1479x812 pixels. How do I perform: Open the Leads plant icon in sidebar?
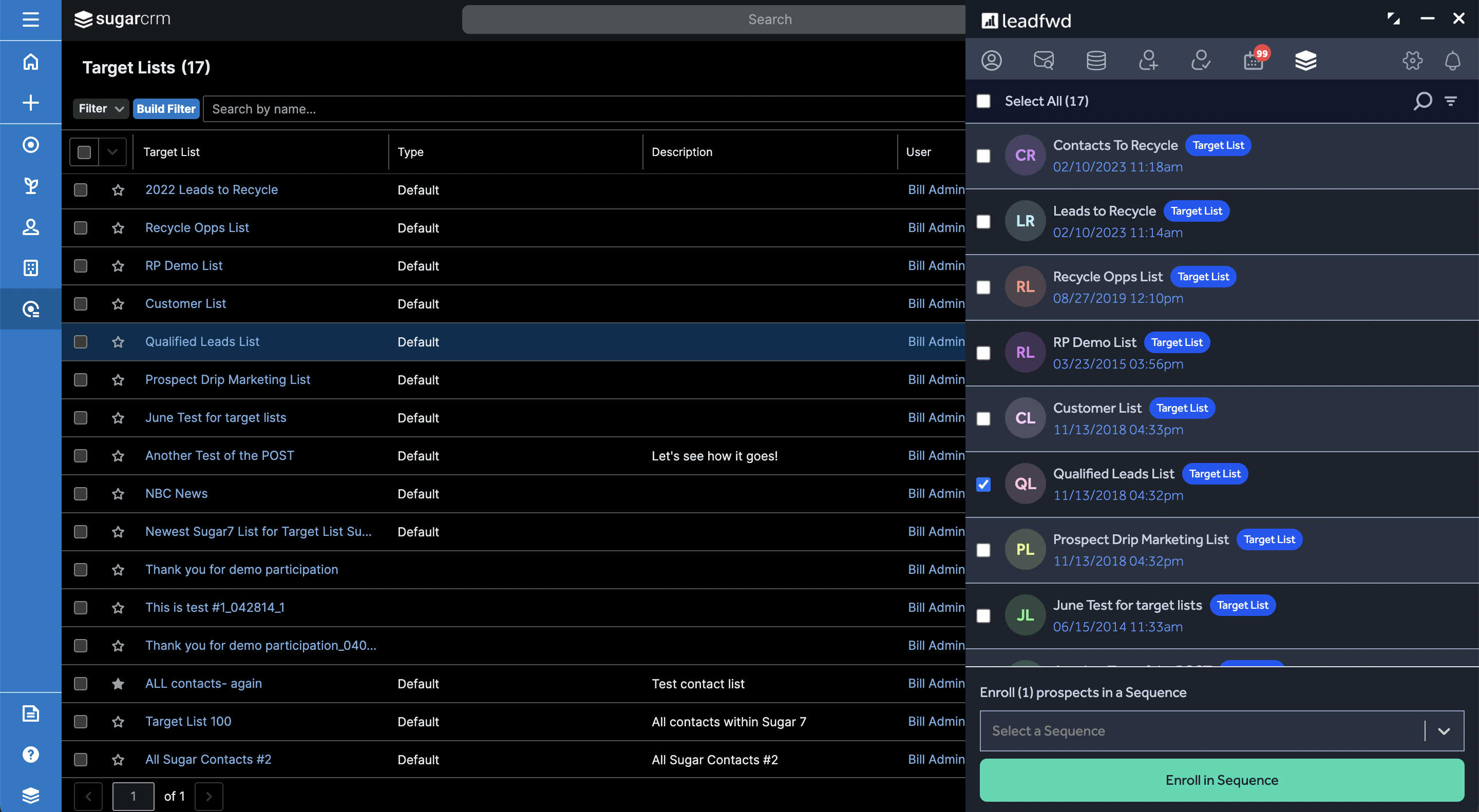[x=30, y=186]
